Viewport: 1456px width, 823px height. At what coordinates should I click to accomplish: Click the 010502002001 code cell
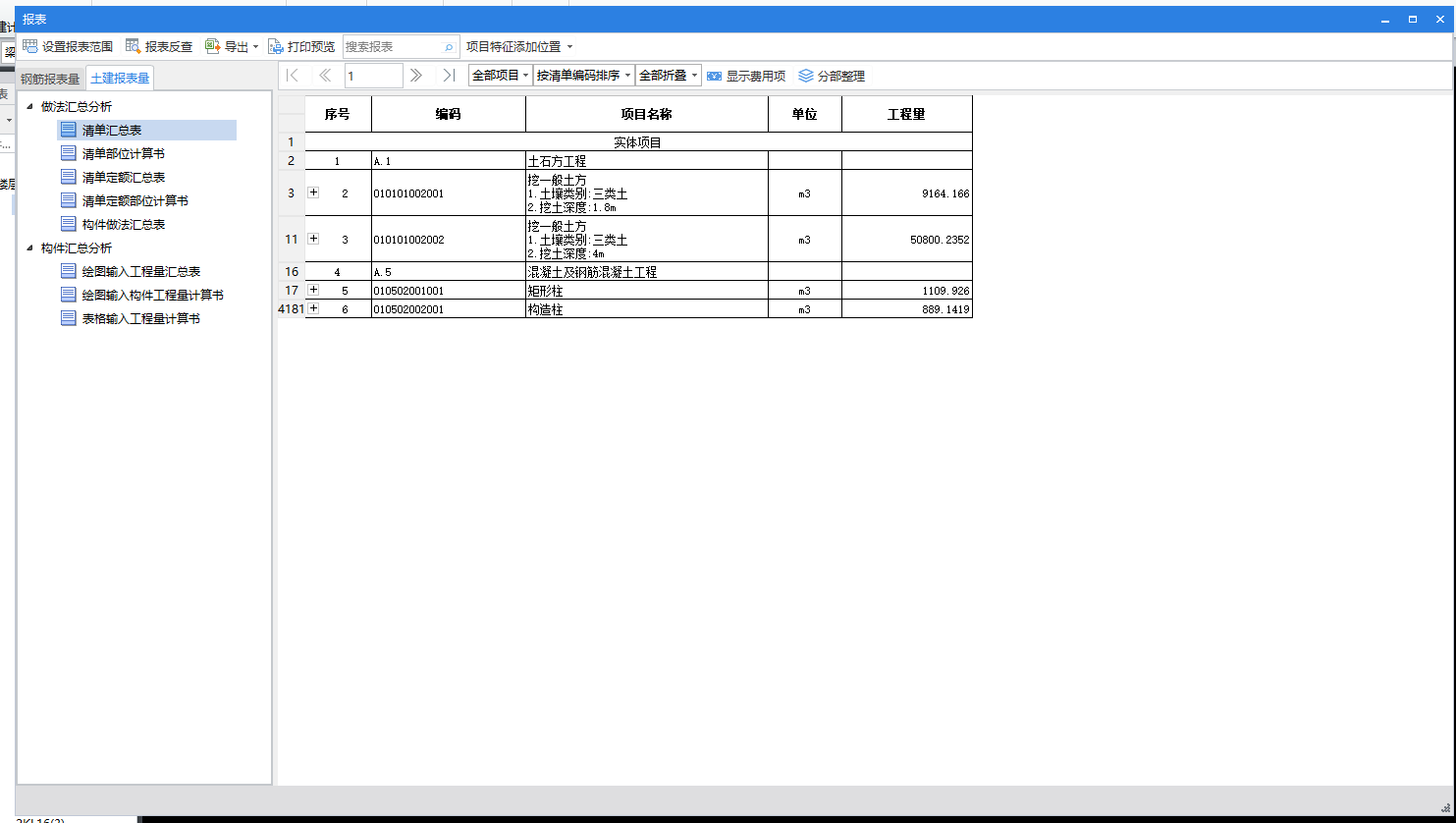(x=449, y=309)
